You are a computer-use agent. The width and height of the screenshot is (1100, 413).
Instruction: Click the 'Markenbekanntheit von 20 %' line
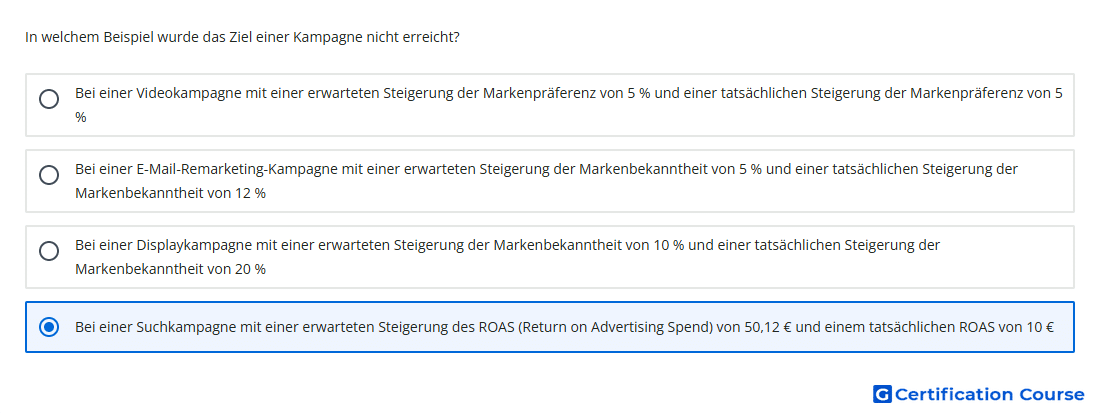pyautogui.click(x=170, y=269)
